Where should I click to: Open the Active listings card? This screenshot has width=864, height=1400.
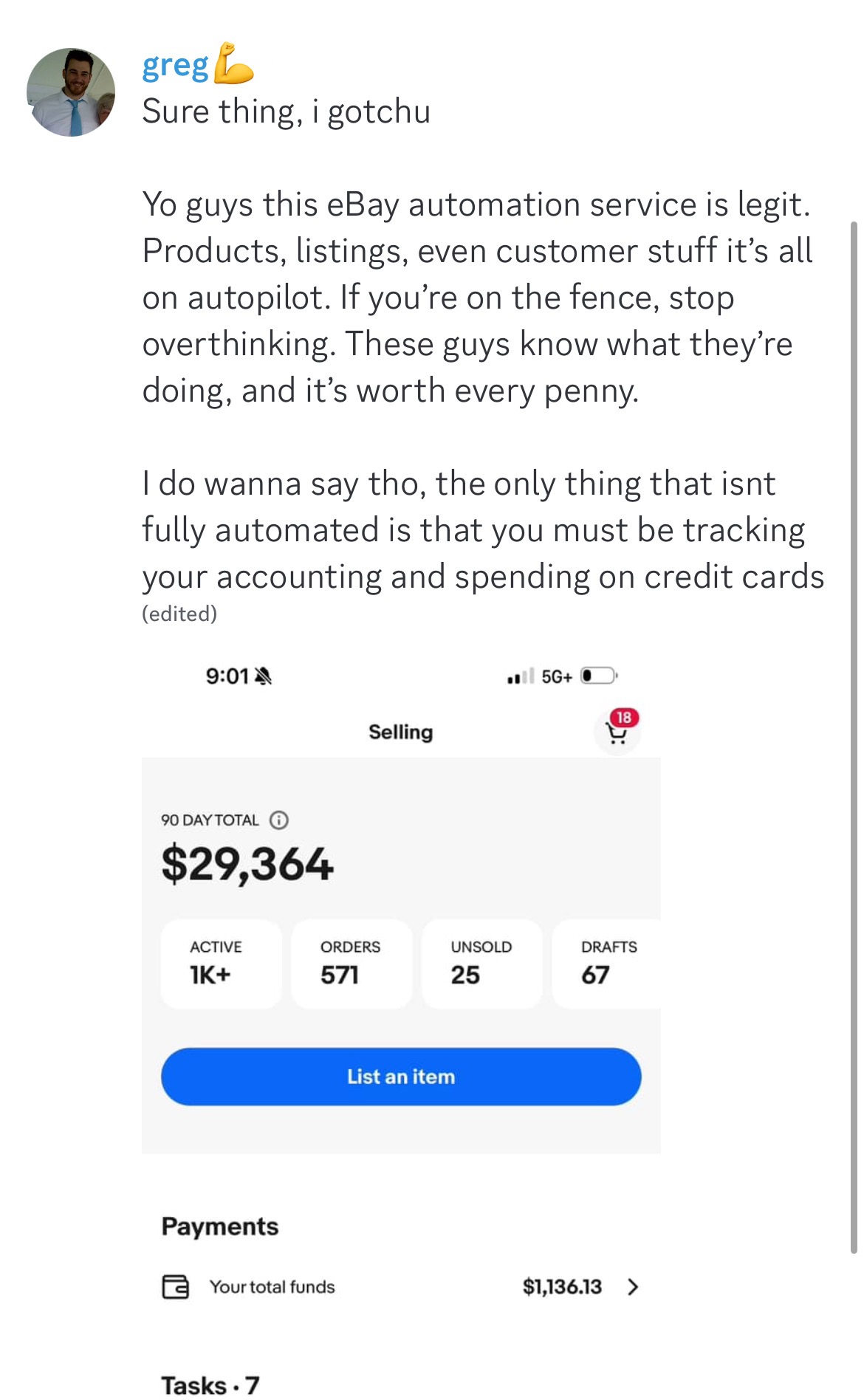[x=221, y=963]
